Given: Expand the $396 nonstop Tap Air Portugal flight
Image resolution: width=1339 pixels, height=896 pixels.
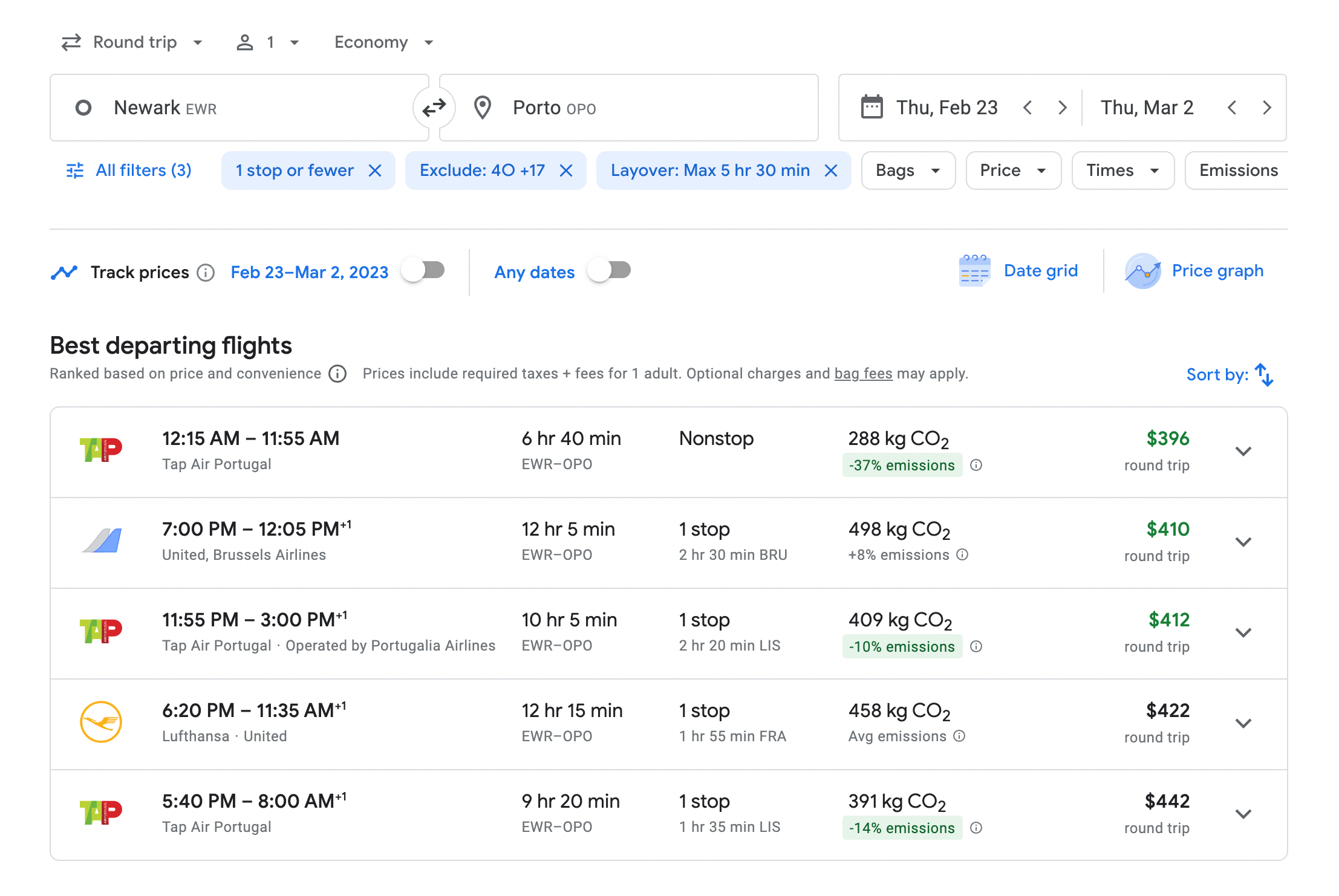Looking at the screenshot, I should pyautogui.click(x=1243, y=452).
